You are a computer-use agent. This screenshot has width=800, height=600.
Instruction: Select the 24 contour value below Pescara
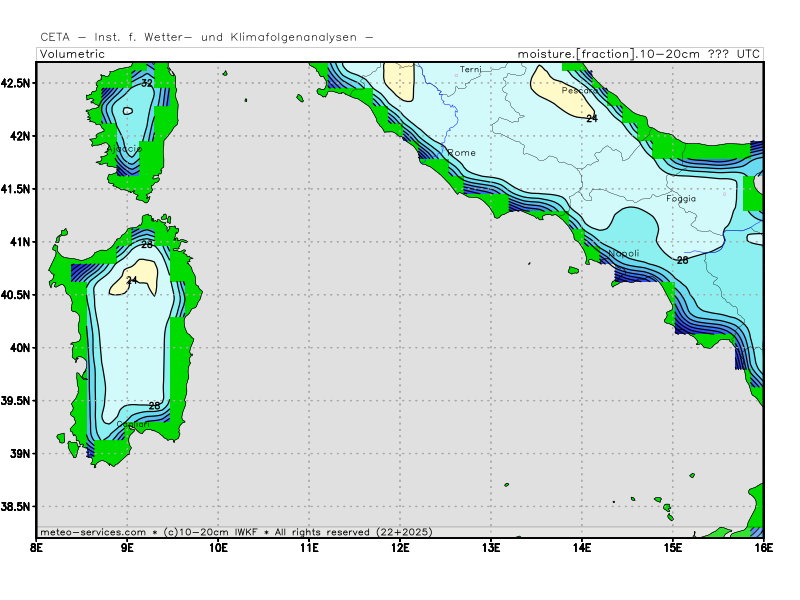pyautogui.click(x=591, y=118)
